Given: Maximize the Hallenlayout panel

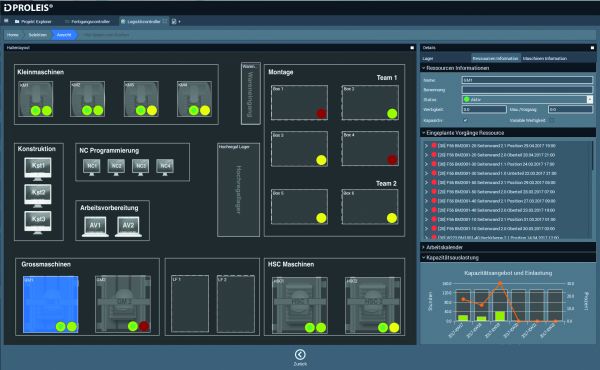Looking at the screenshot, I should pos(412,48).
